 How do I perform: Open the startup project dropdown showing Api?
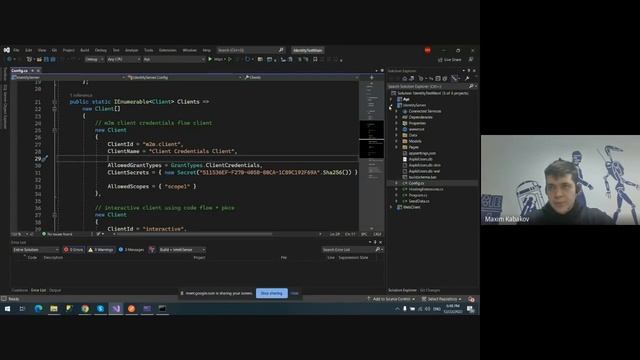(173, 59)
